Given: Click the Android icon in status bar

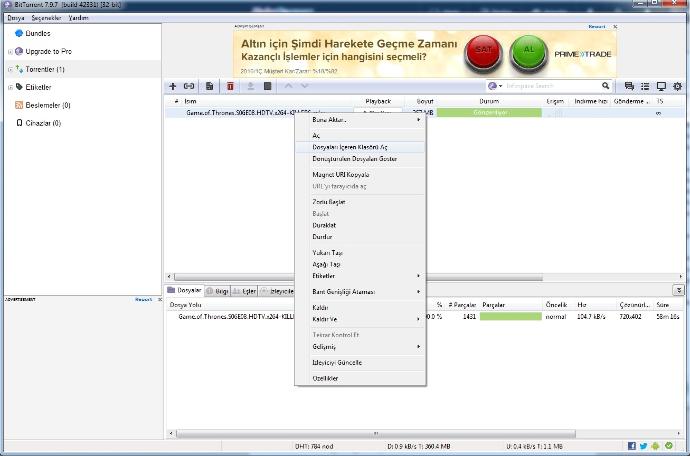Looking at the screenshot, I should point(656,446).
